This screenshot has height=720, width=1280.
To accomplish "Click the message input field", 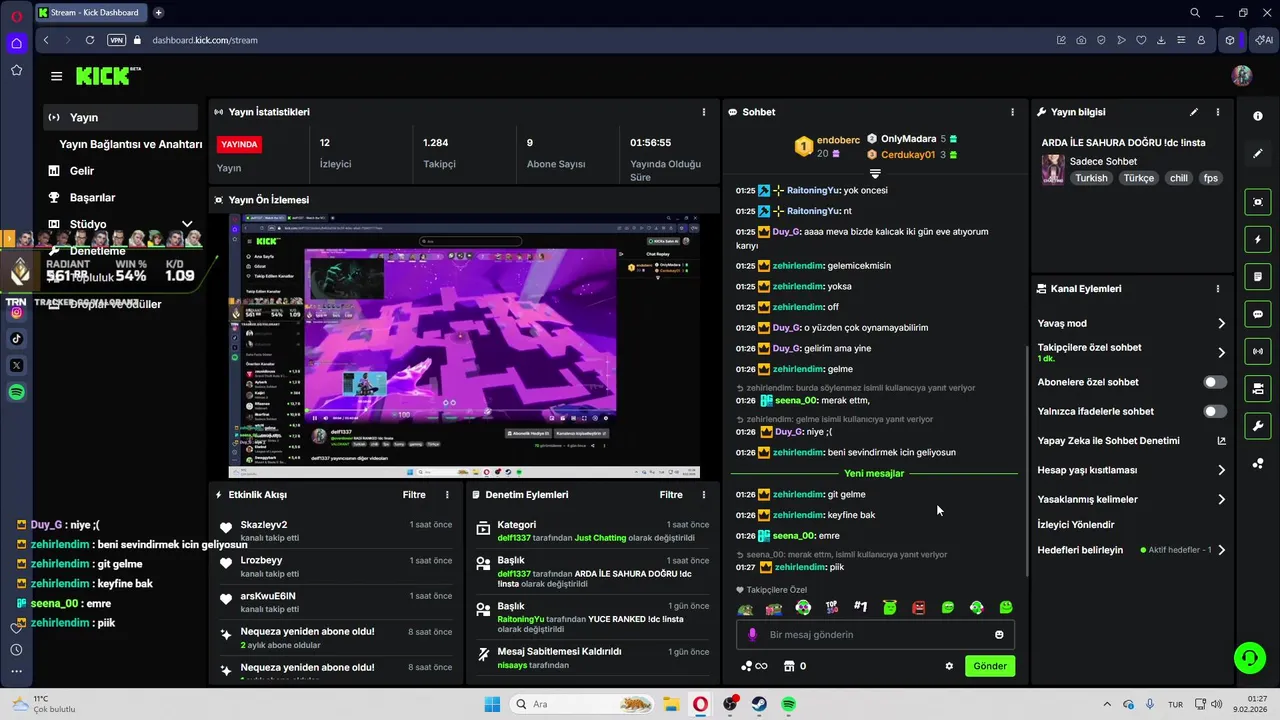I will pos(876,635).
